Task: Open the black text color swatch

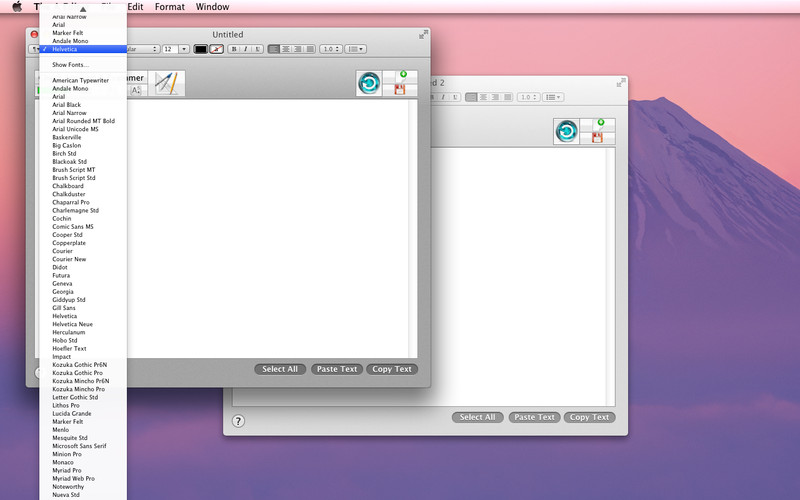Action: point(201,49)
